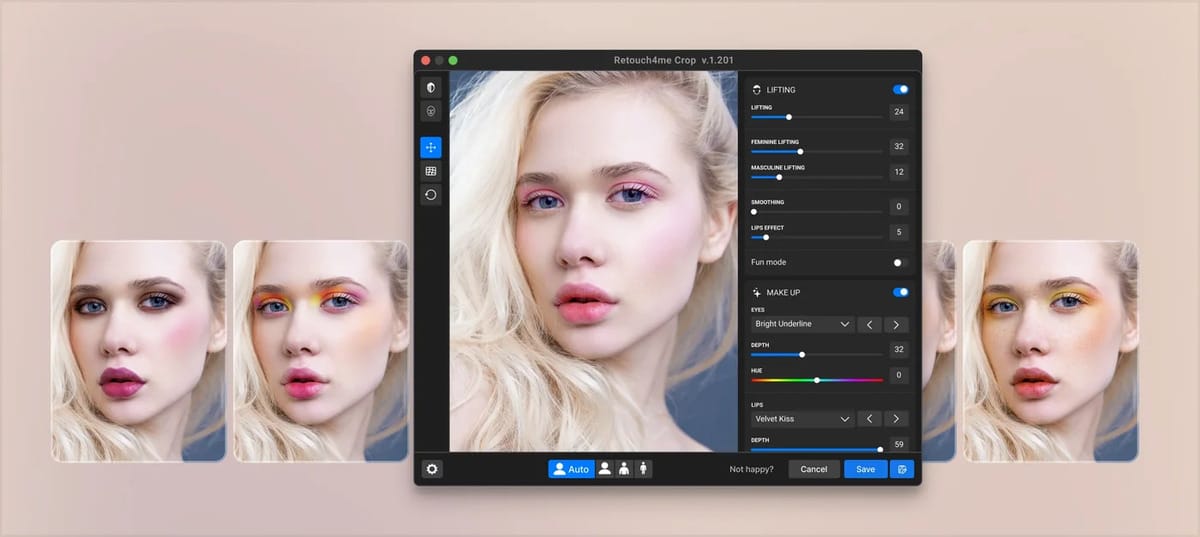Screen dimensions: 1200x537
Task: Choose the Auto crop mode
Action: [571, 469]
